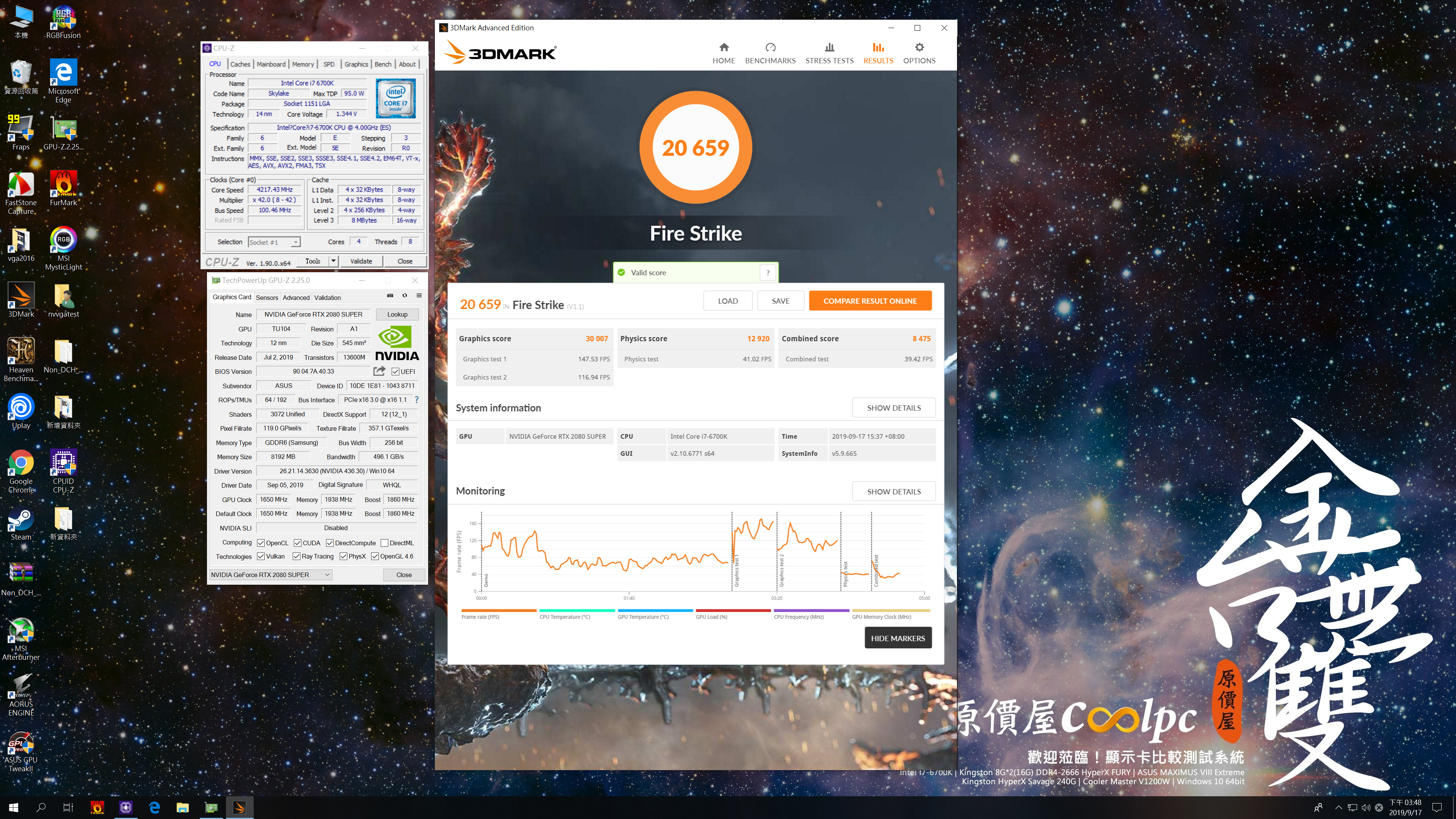Image resolution: width=1456 pixels, height=819 pixels.
Task: Click COMPARE RESULT ONLINE button
Action: pos(870,301)
